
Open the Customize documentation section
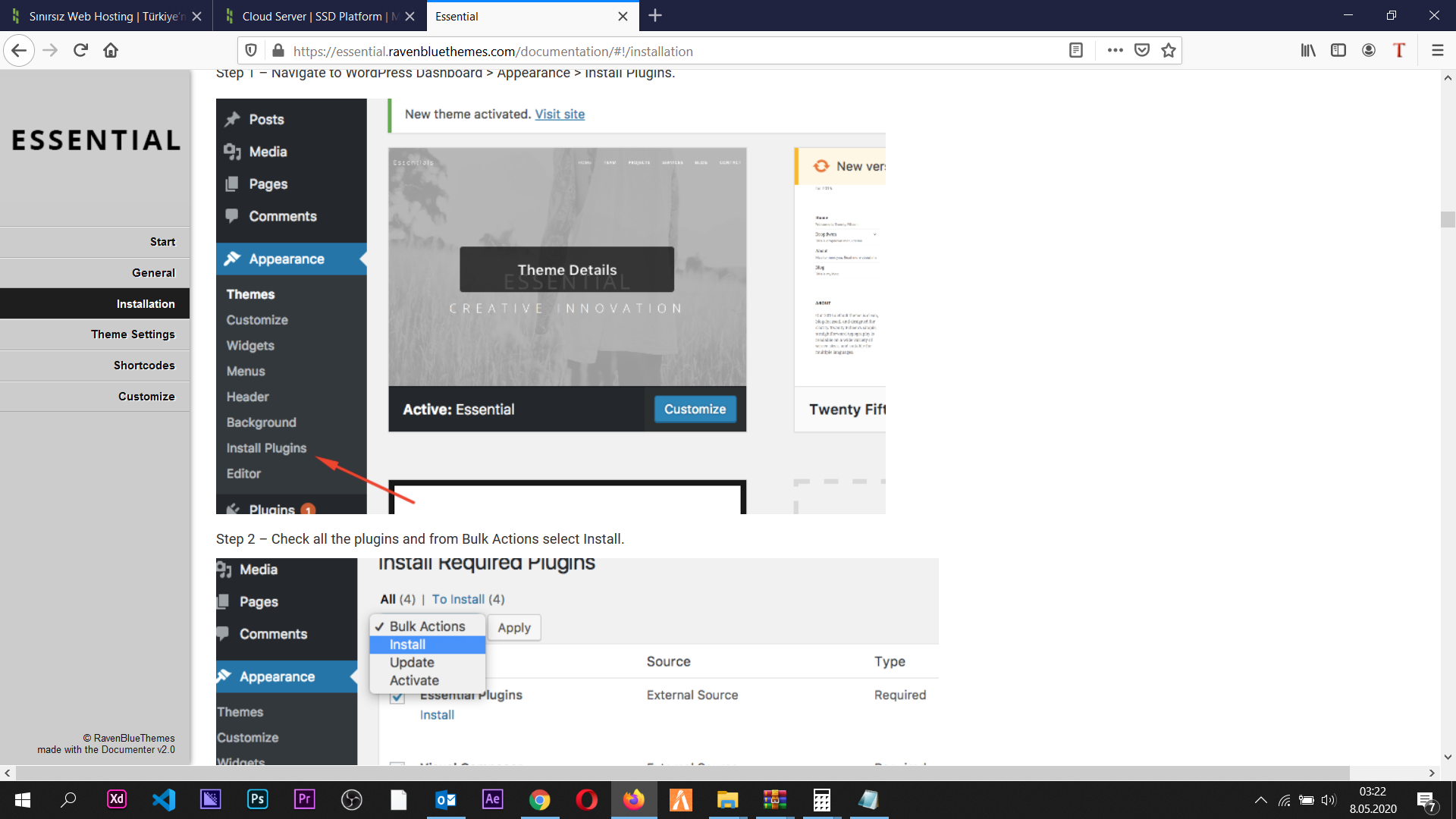pyautogui.click(x=95, y=397)
